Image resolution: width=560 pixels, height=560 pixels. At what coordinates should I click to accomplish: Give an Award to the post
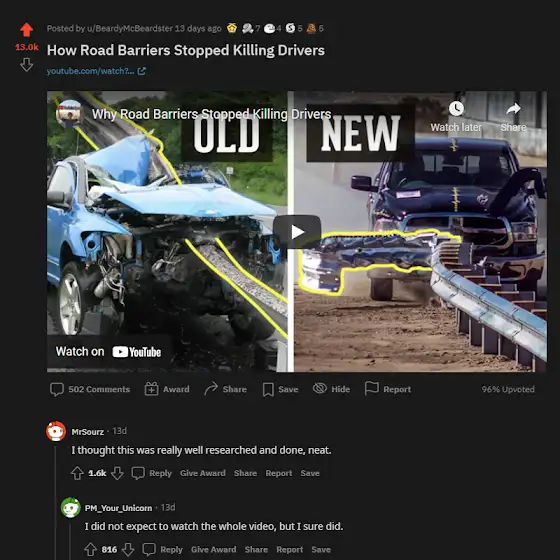(167, 389)
